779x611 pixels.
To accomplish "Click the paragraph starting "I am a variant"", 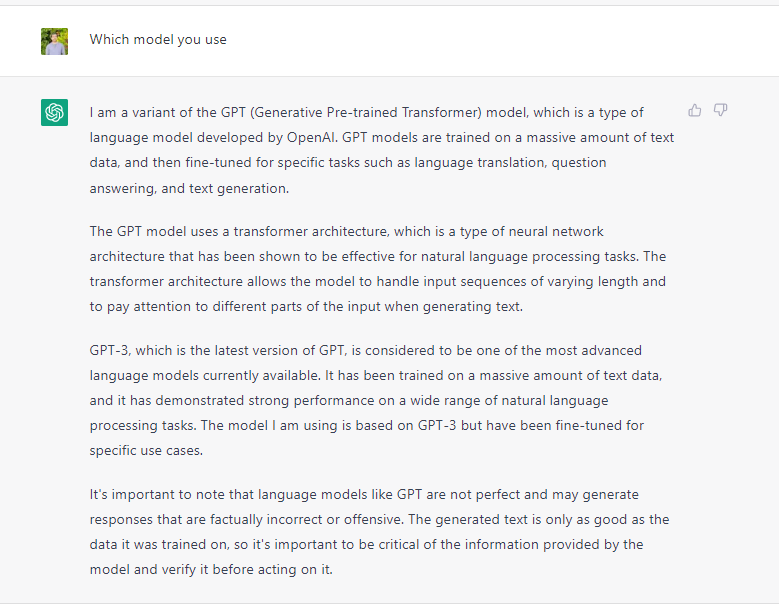I will point(380,149).
